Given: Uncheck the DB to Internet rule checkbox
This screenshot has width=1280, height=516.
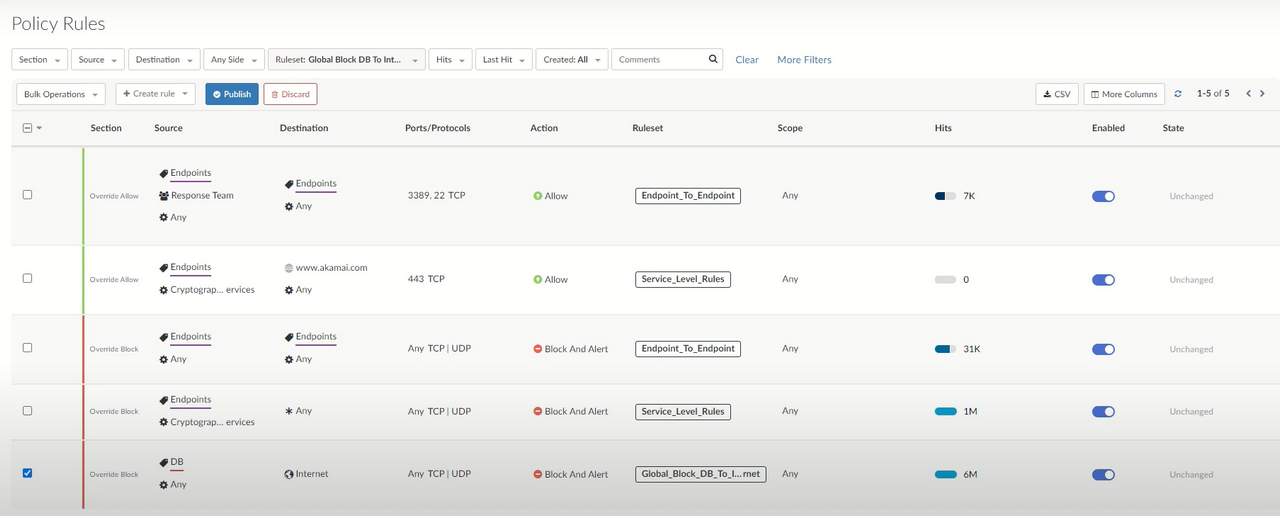Looking at the screenshot, I should pos(27,473).
